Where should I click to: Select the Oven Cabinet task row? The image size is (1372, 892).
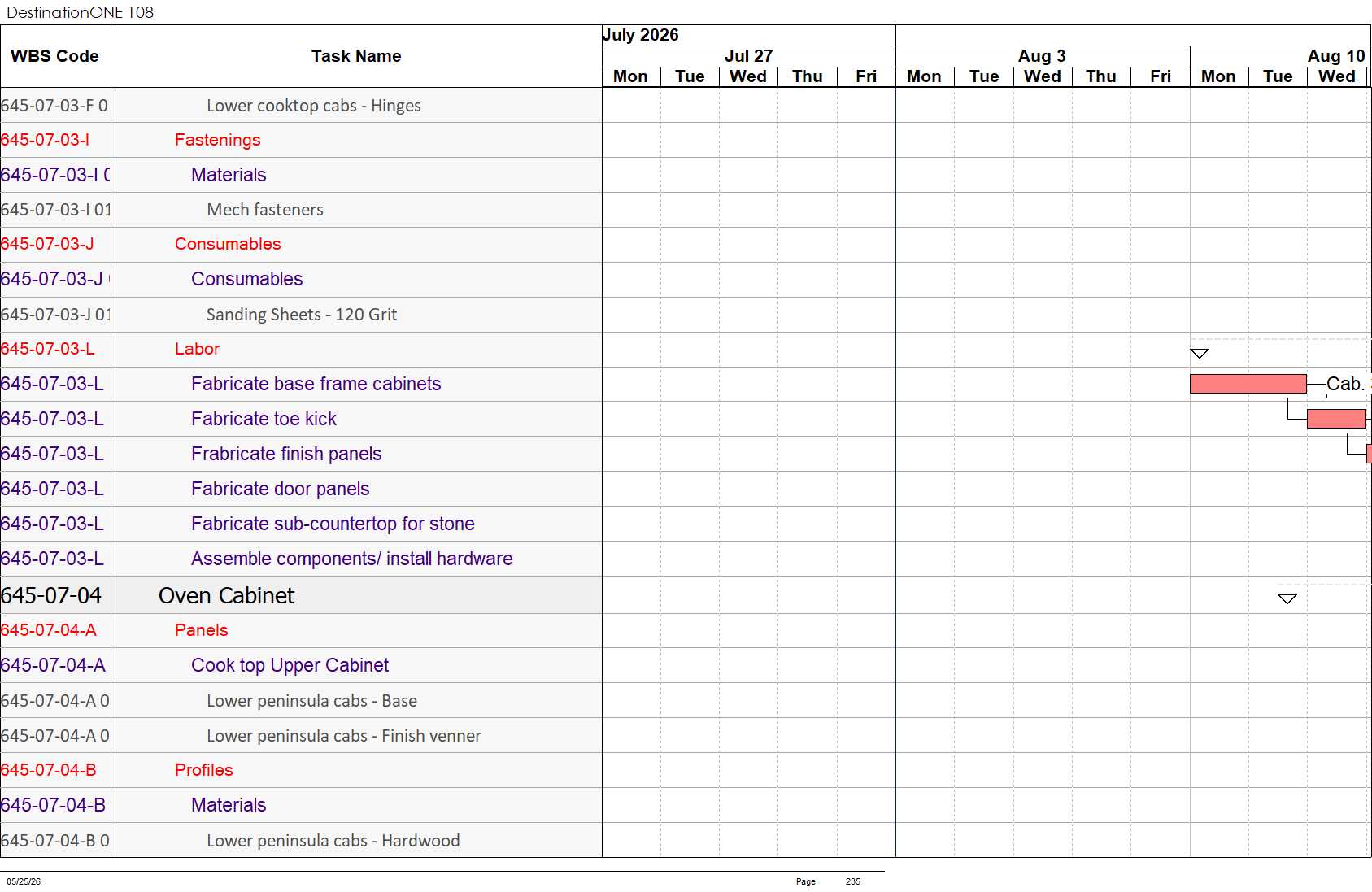click(301, 595)
